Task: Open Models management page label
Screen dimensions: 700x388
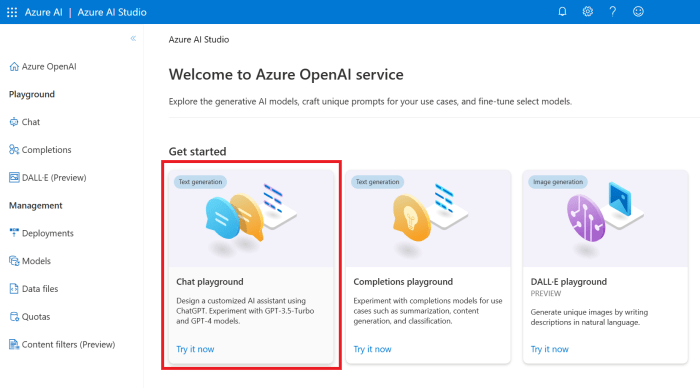Action: click(x=36, y=261)
